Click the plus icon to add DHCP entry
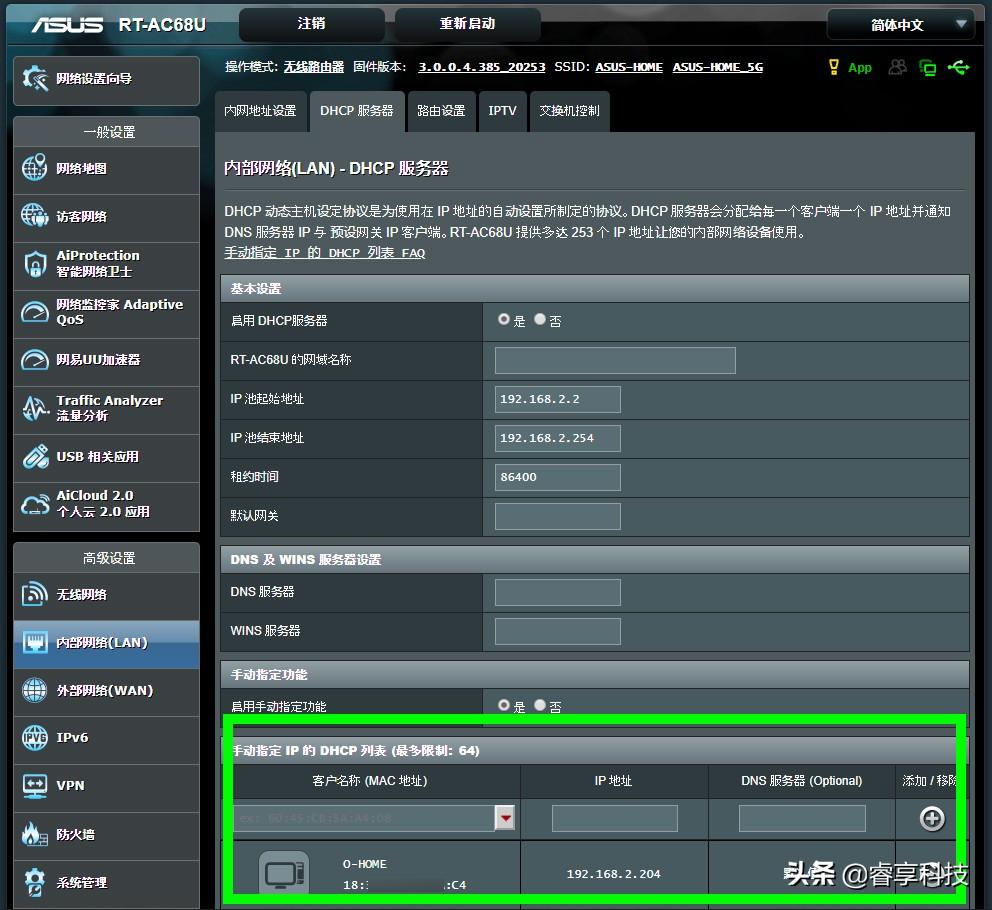This screenshot has width=992, height=910. tap(932, 819)
